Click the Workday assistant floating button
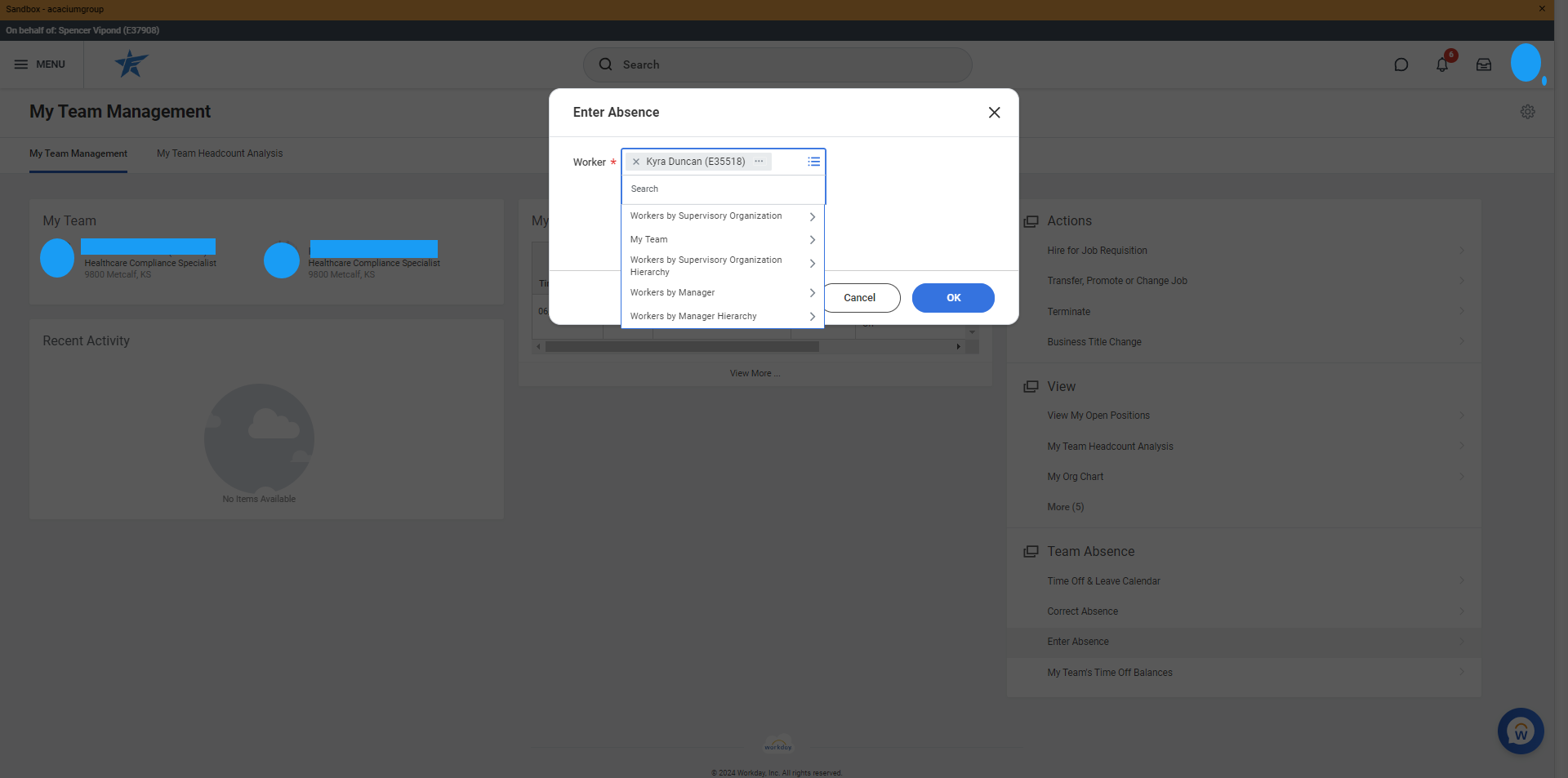The image size is (1568, 778). pyautogui.click(x=1521, y=731)
